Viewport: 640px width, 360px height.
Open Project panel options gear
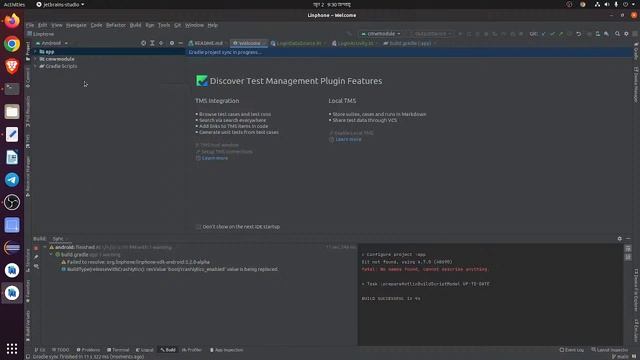171,43
